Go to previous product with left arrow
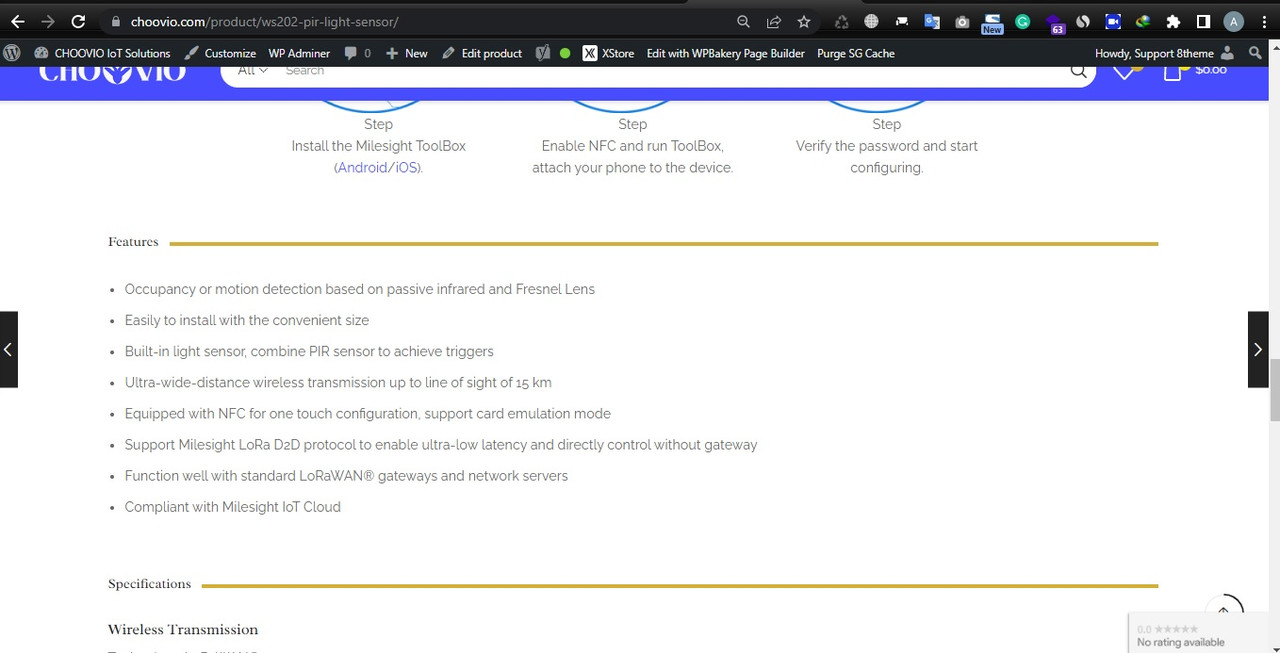Screen dimensions: 1280x653 [x=8, y=349]
